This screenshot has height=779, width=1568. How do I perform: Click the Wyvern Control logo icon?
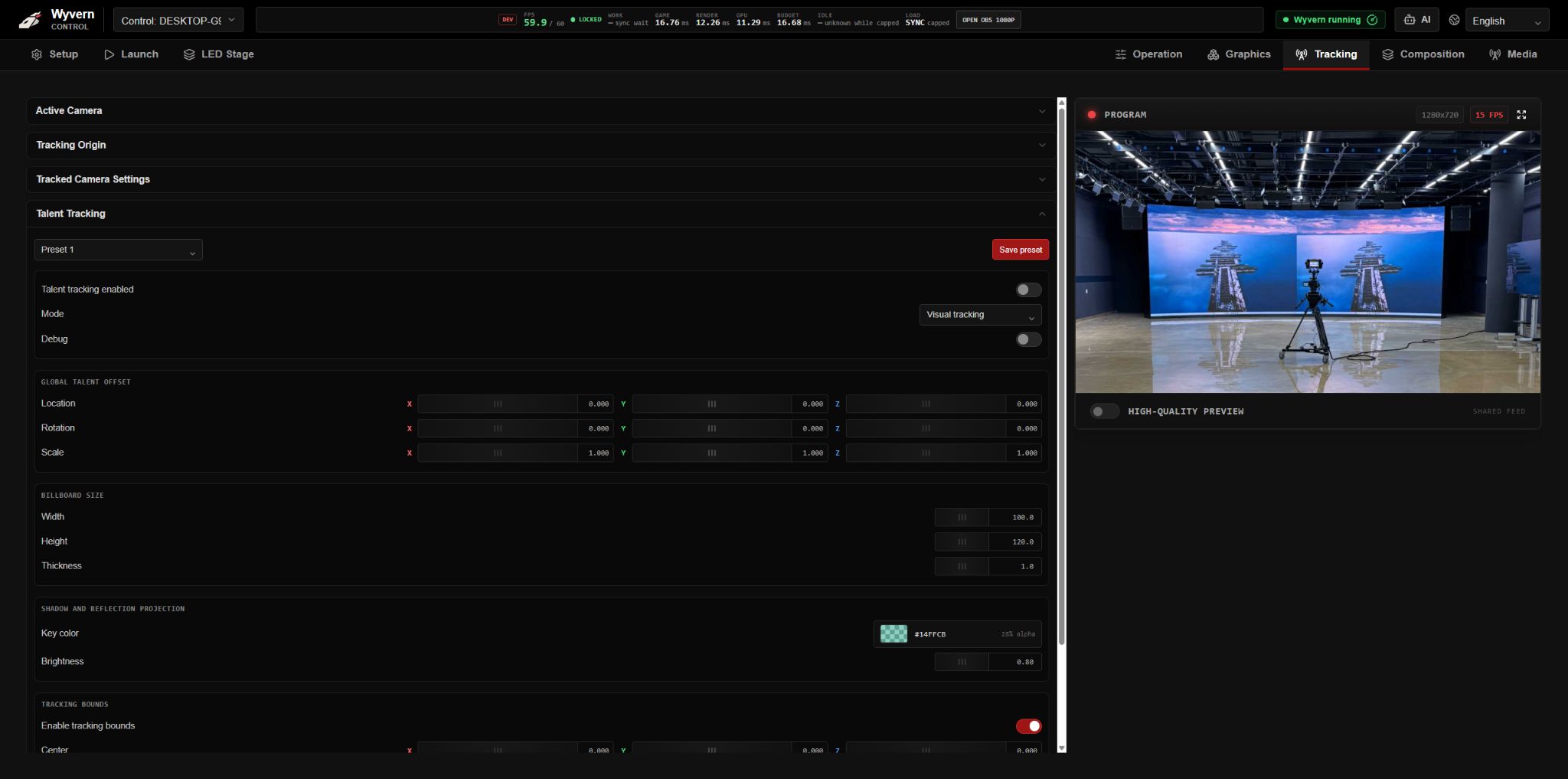pos(30,20)
